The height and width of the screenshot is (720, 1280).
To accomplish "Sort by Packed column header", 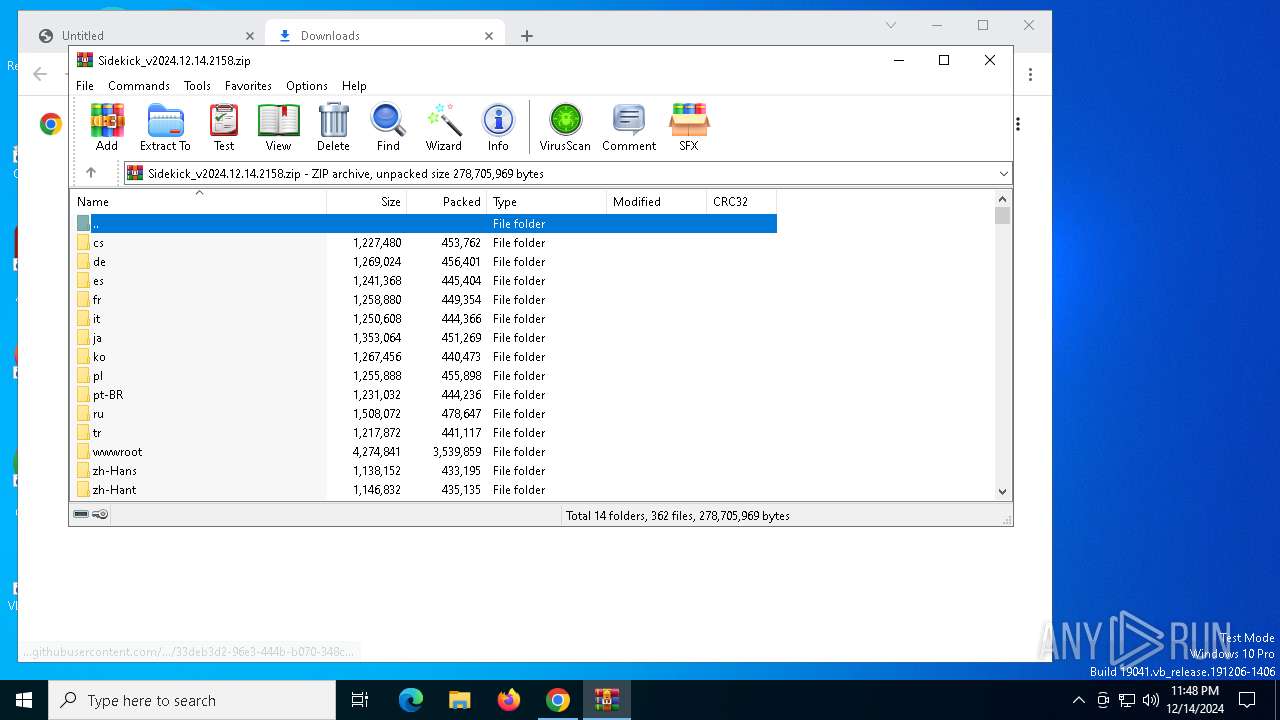I will [447, 201].
